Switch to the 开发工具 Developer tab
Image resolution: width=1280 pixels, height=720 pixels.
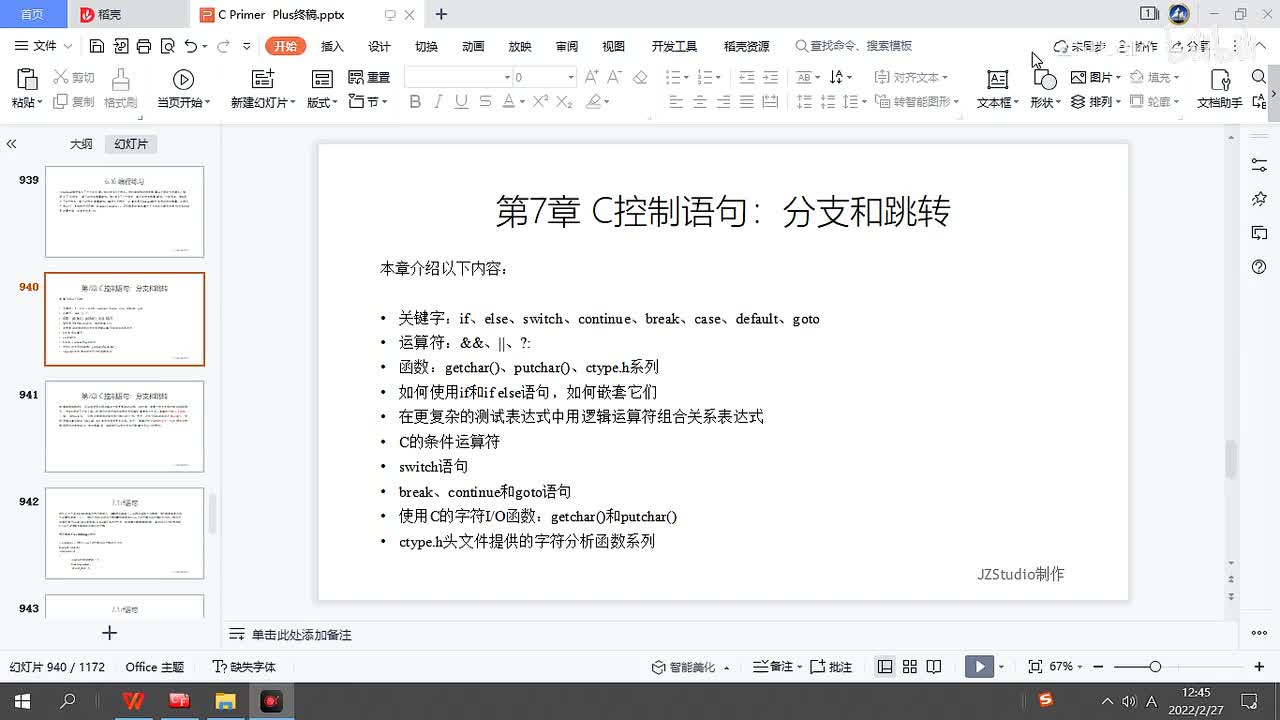pos(674,46)
